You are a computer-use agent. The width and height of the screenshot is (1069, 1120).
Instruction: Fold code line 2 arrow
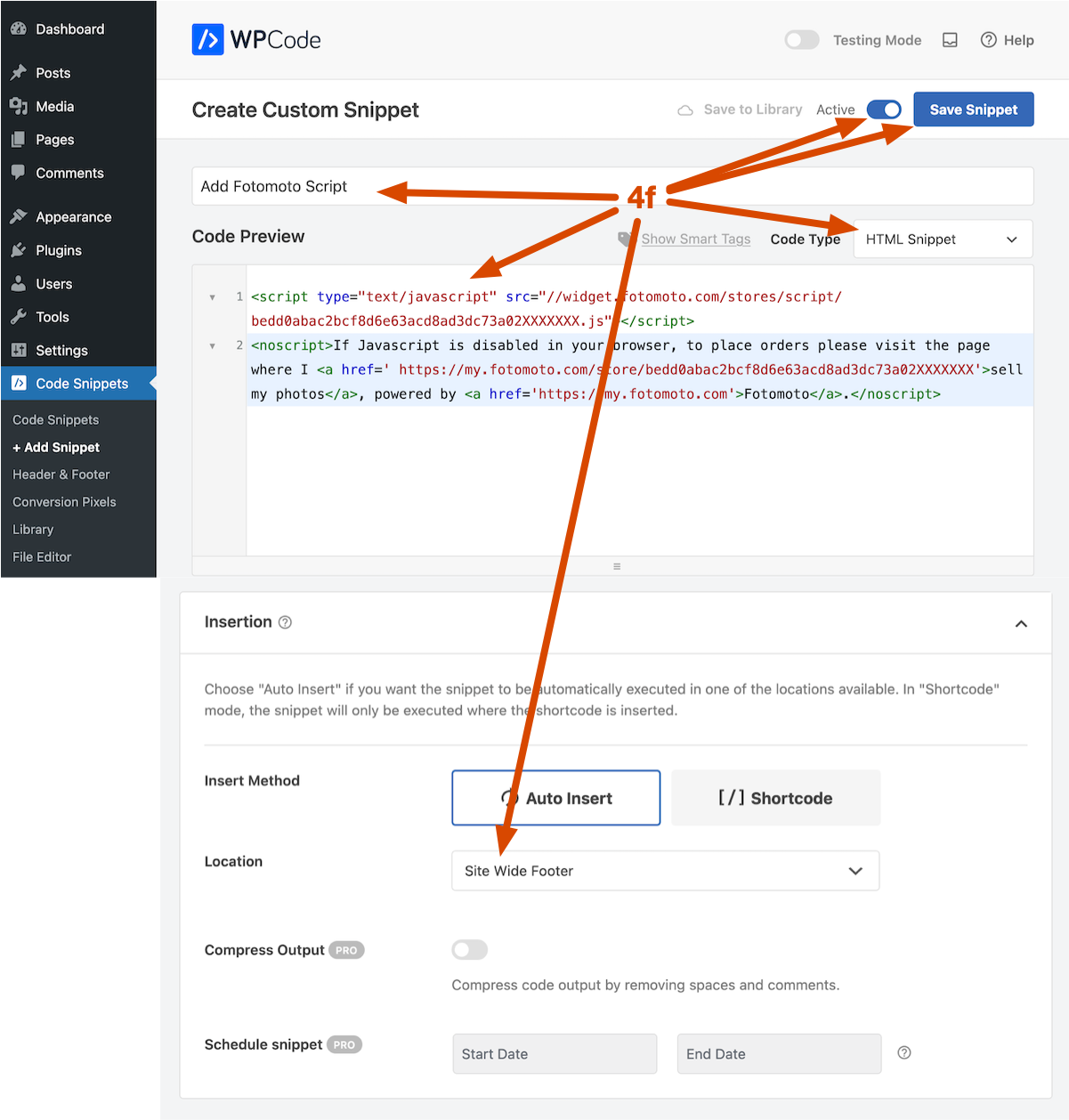coord(212,345)
